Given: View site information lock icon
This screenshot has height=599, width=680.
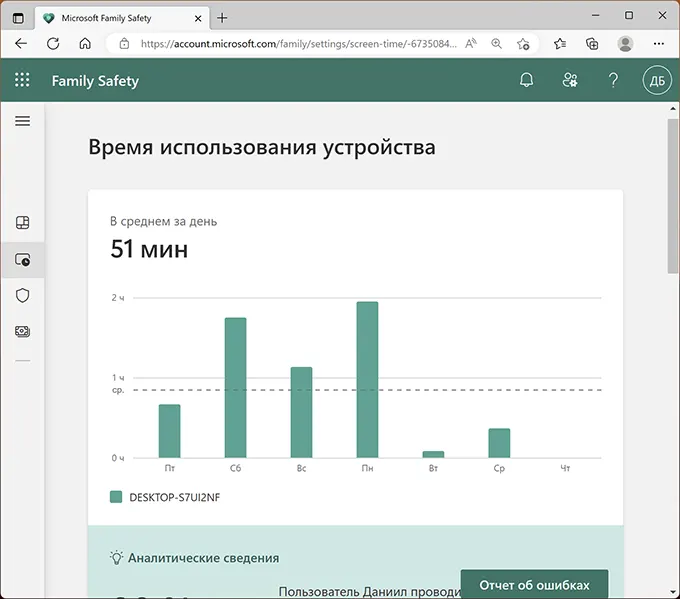Looking at the screenshot, I should click(x=124, y=43).
